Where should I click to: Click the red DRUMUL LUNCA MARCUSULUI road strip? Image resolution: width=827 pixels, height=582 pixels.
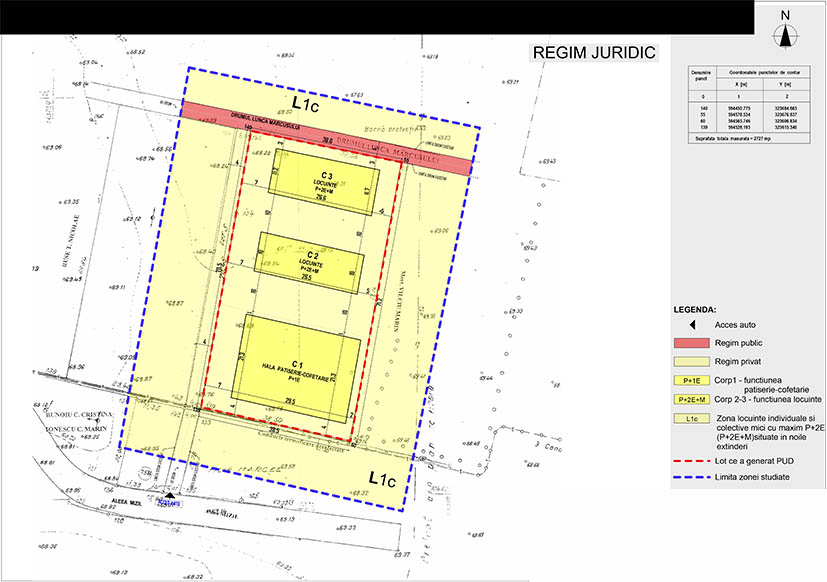(x=326, y=139)
